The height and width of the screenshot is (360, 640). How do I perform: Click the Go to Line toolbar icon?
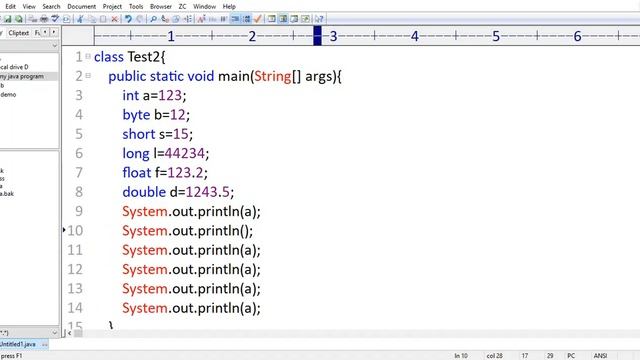188,19
